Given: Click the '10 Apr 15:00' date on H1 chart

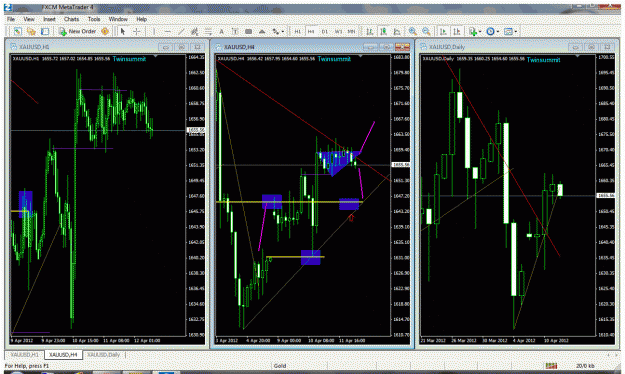Looking at the screenshot, I should (85, 341).
